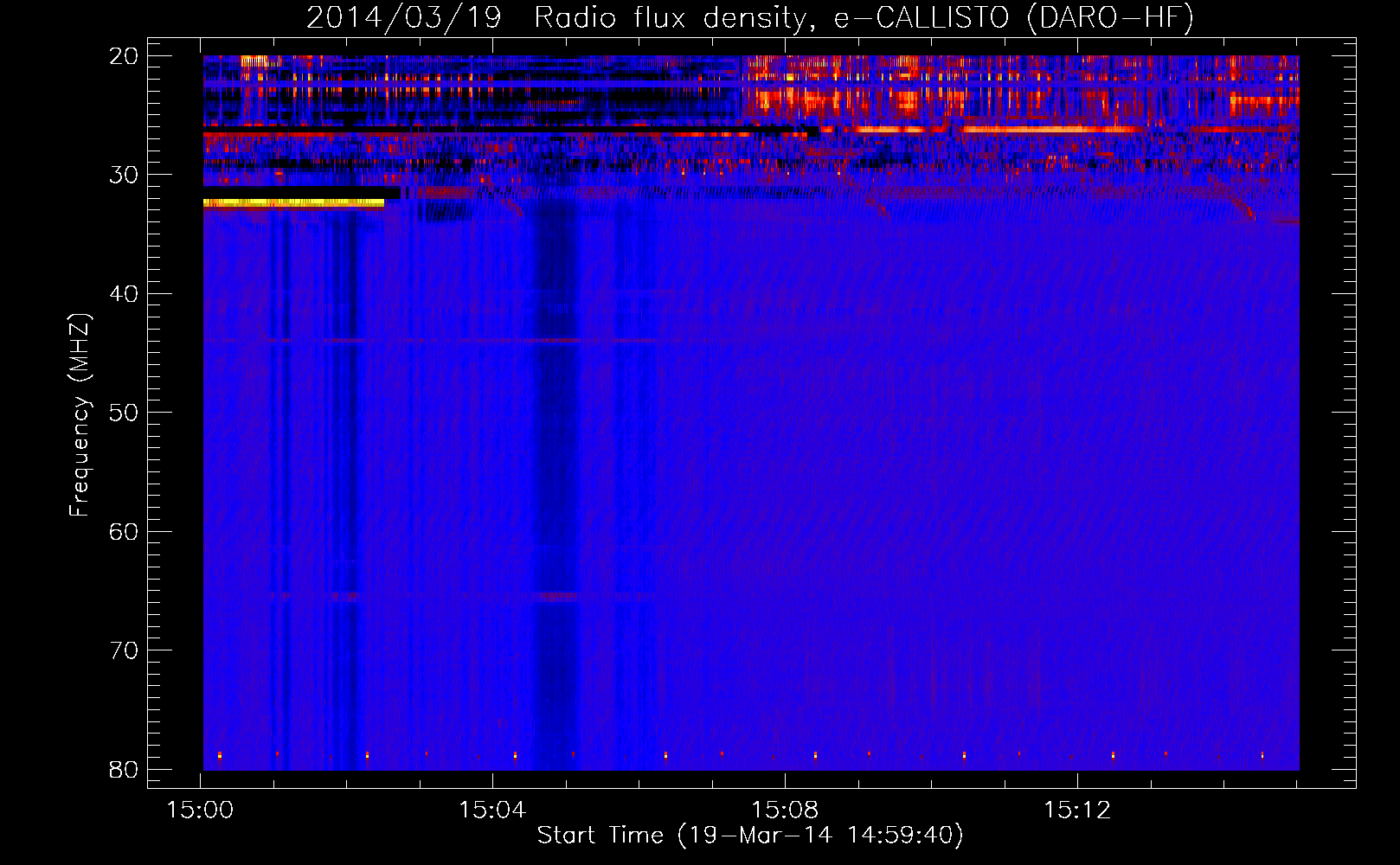
Task: Click the 'Frequency (MHZ)' y-axis label
Action: pos(80,415)
